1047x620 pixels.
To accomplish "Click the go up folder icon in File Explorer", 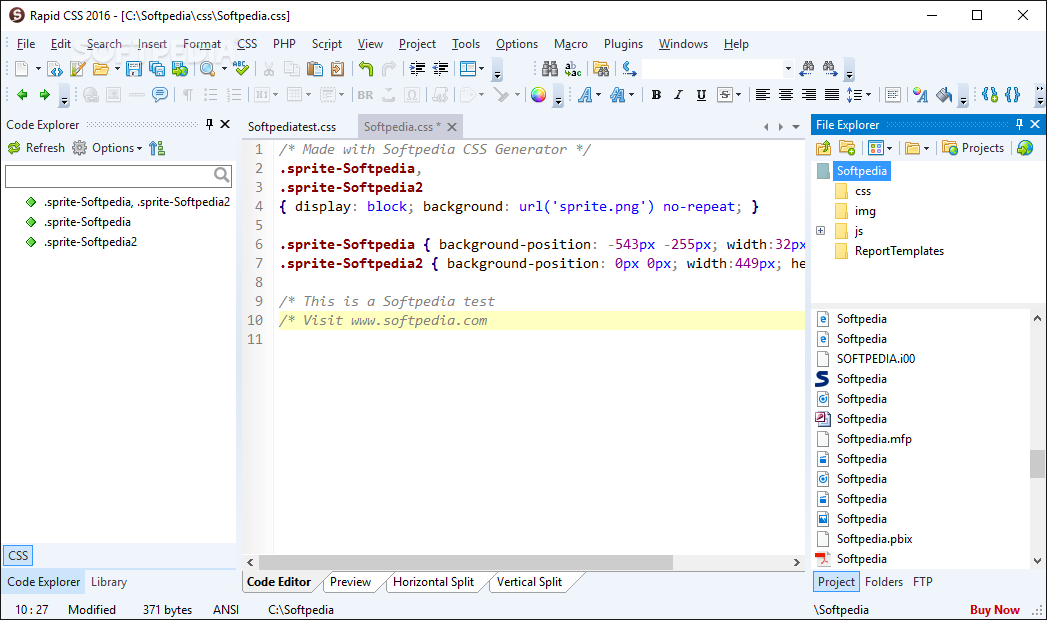I will click(824, 148).
